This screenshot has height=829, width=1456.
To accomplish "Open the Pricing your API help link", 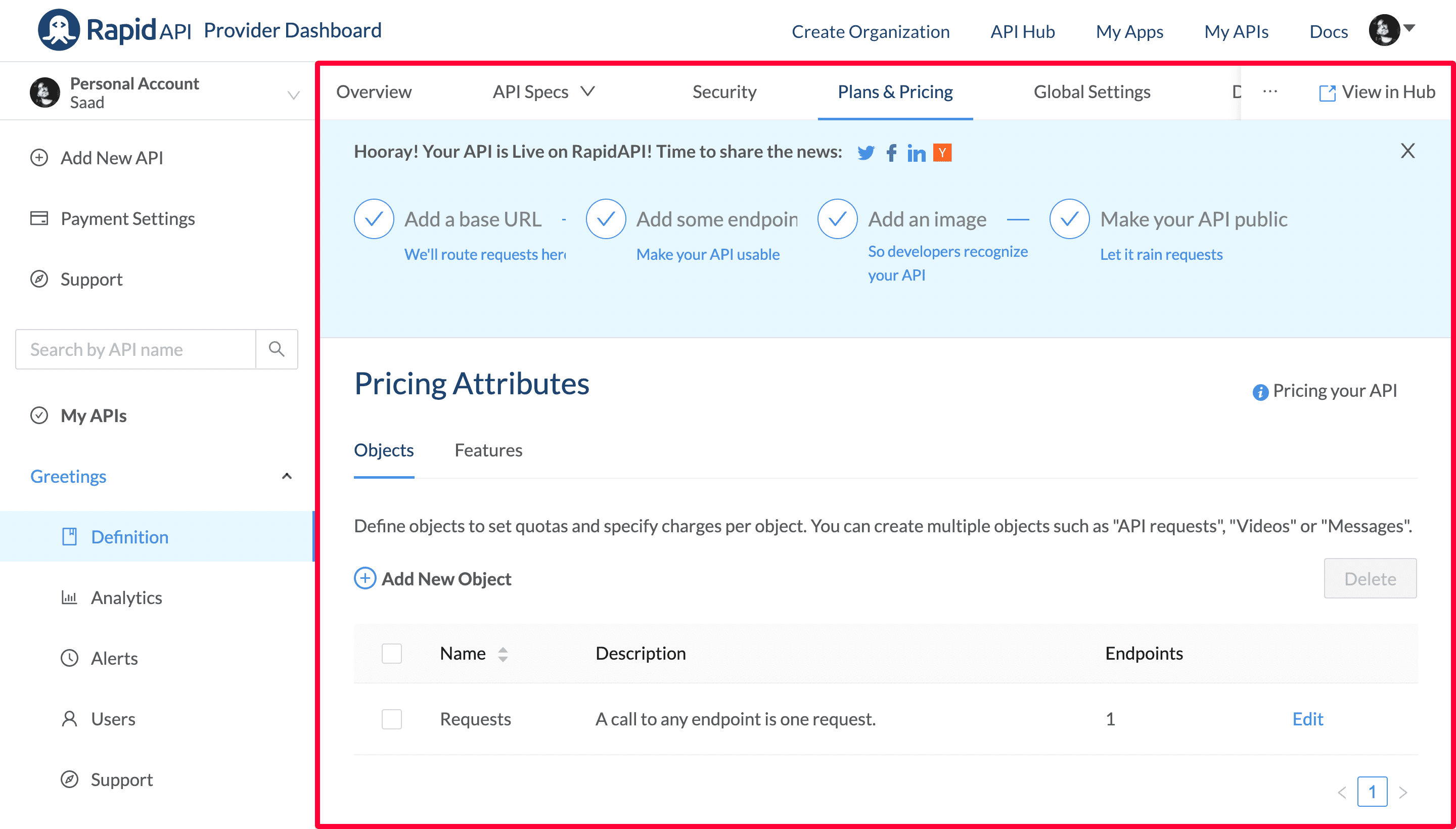I will 1335,391.
